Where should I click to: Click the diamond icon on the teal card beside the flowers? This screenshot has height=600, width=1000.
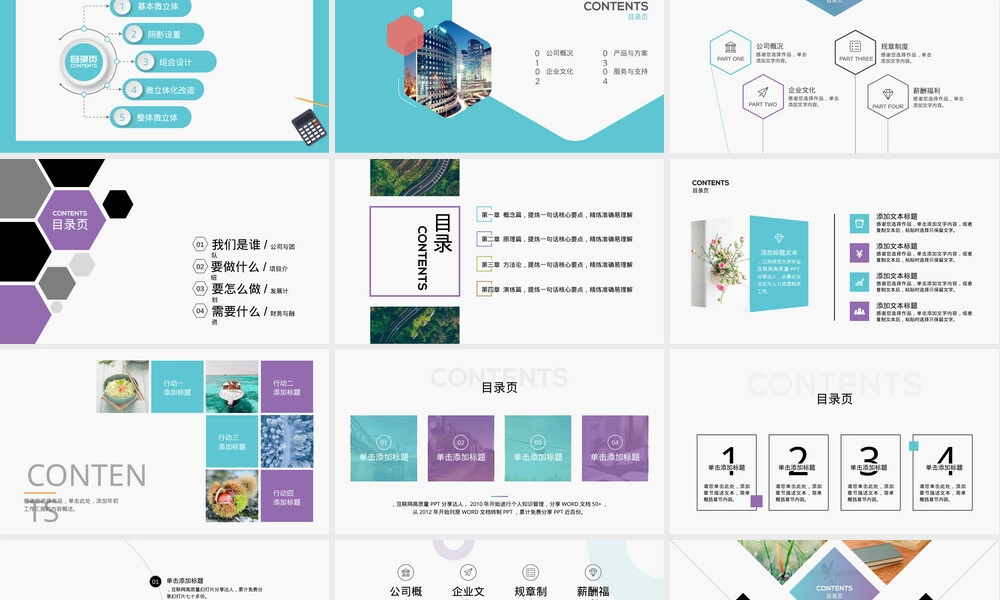(779, 238)
